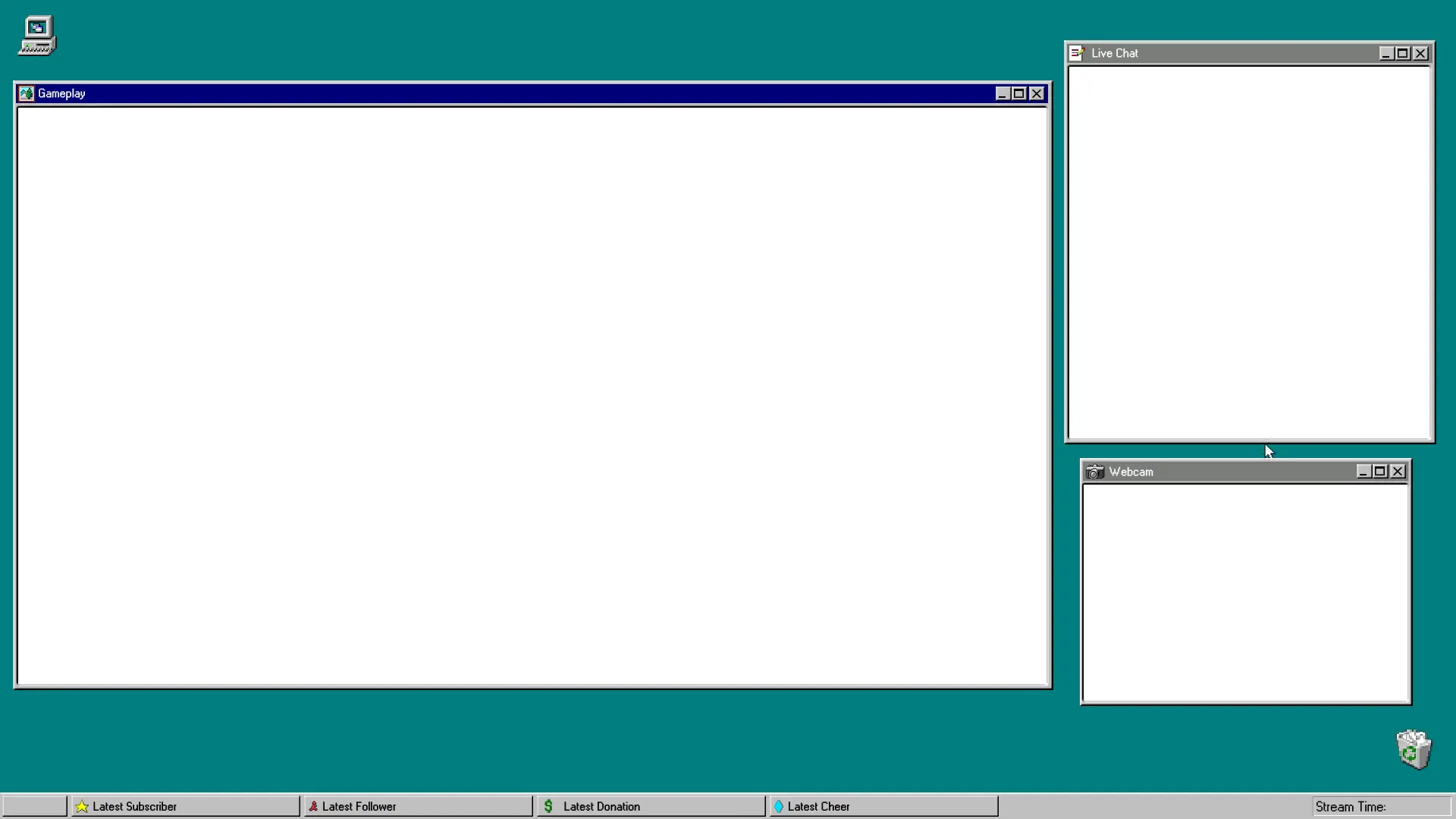Close the Webcam window

pos(1398,472)
